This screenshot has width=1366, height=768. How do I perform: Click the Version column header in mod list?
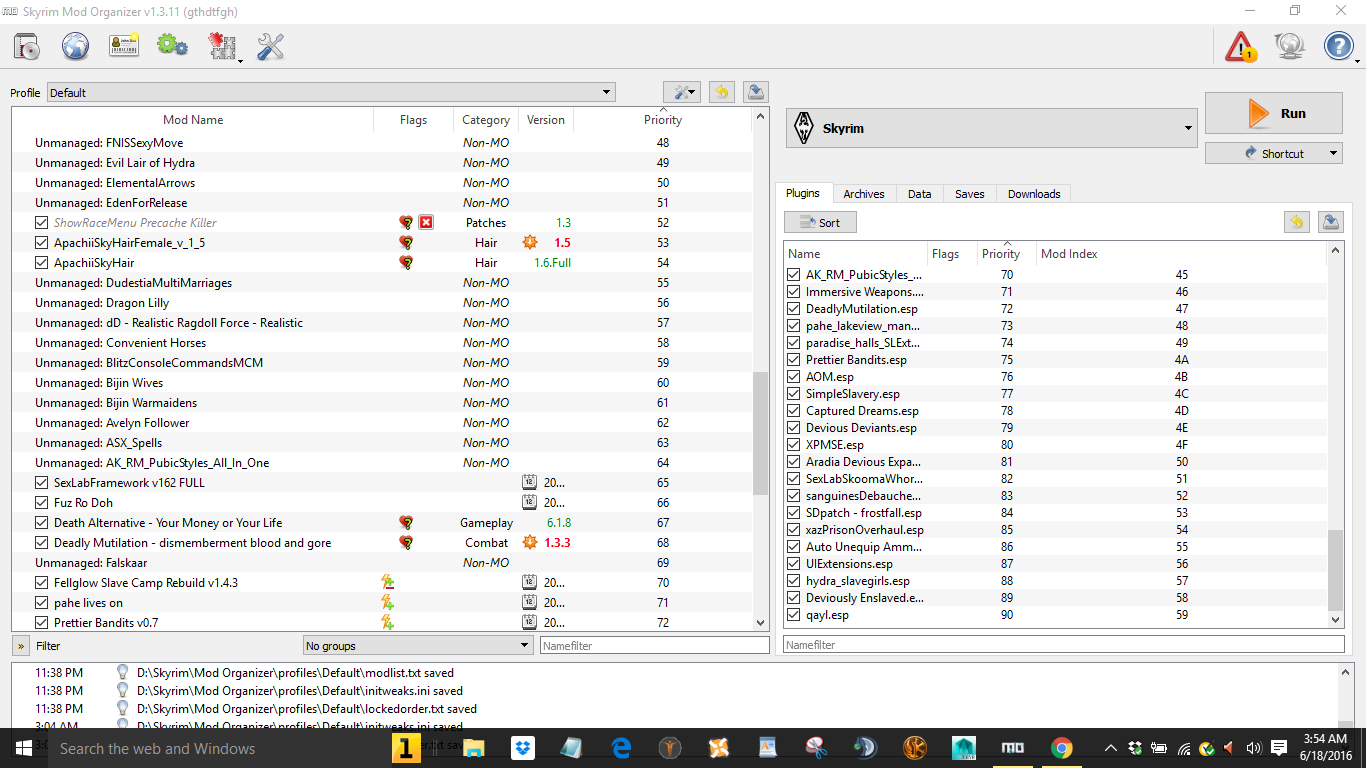click(546, 120)
